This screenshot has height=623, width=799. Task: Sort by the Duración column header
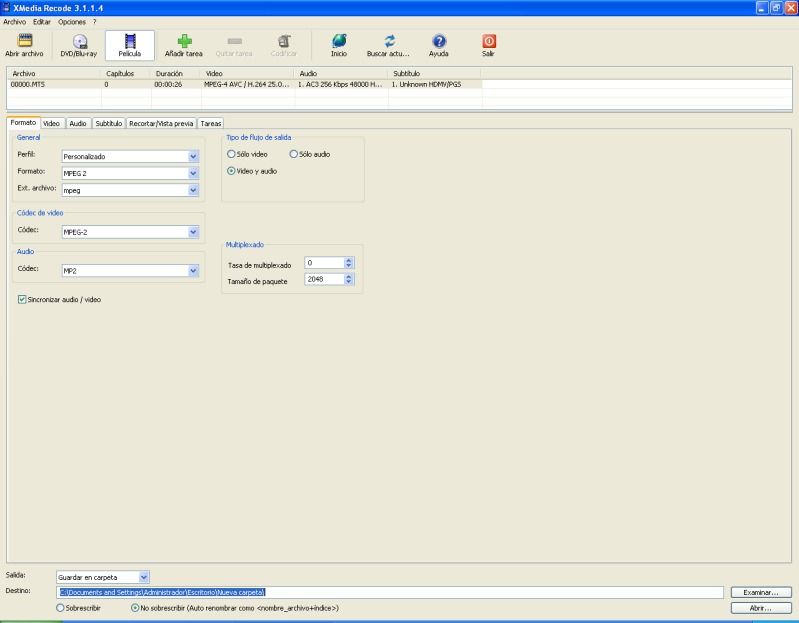(x=176, y=73)
